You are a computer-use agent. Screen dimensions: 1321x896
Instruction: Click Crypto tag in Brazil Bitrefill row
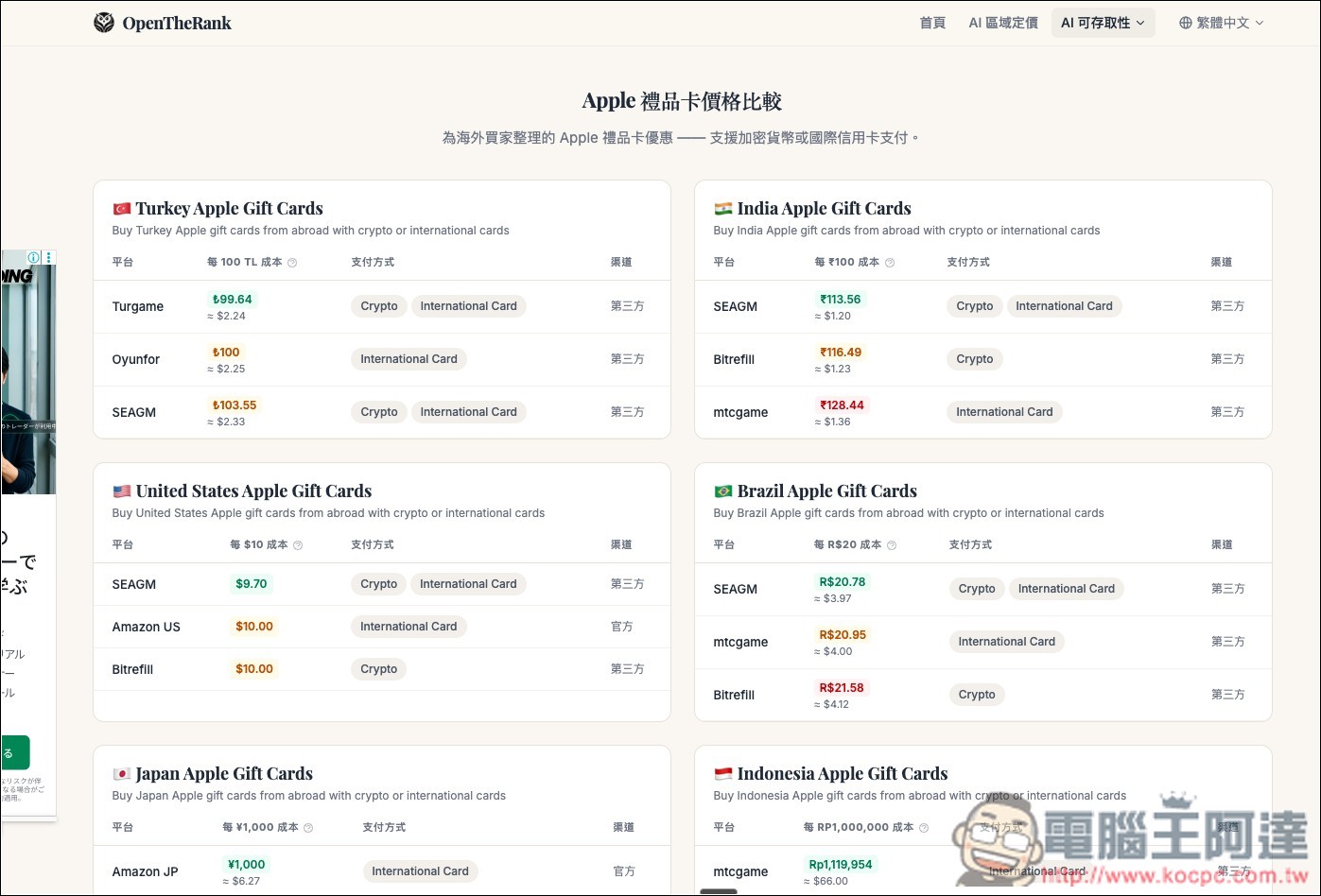pyautogui.click(x=977, y=695)
